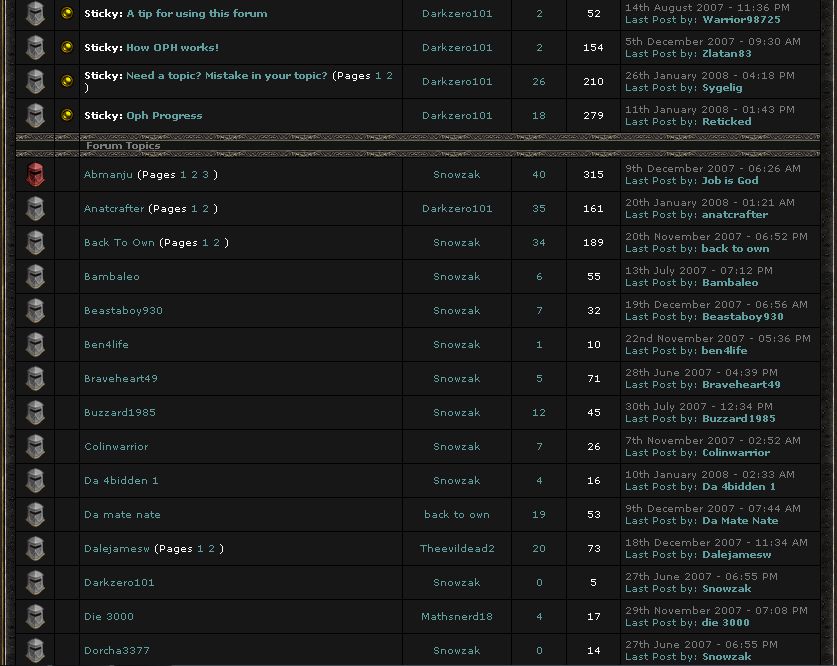Click the helmet icon beside Die 3000
Screen dimensions: 837x666
click(x=35, y=616)
